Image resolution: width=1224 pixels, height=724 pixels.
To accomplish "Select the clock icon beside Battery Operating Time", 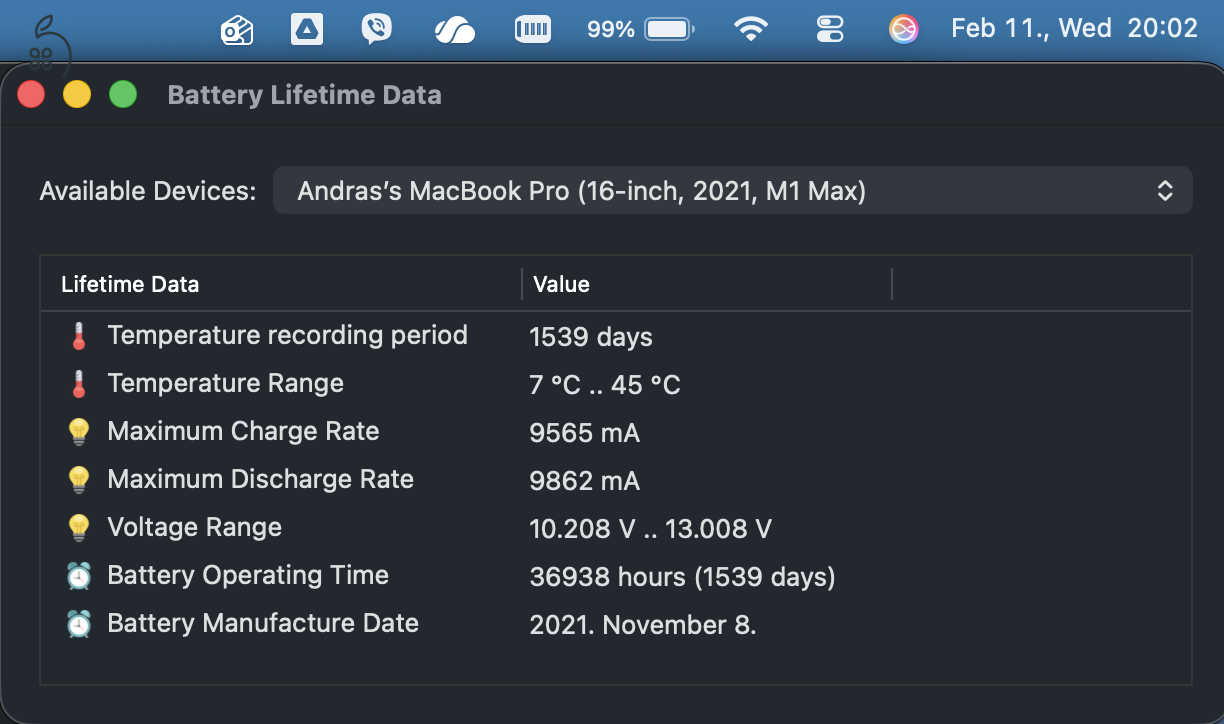I will (79, 575).
